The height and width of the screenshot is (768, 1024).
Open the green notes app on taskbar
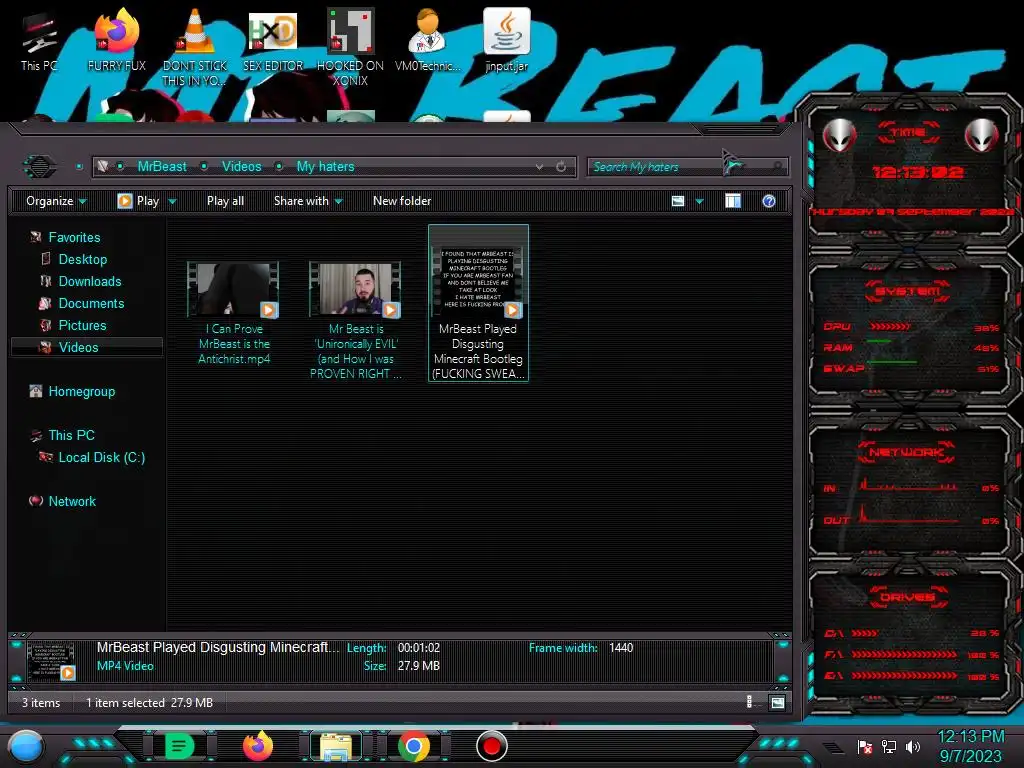point(180,746)
